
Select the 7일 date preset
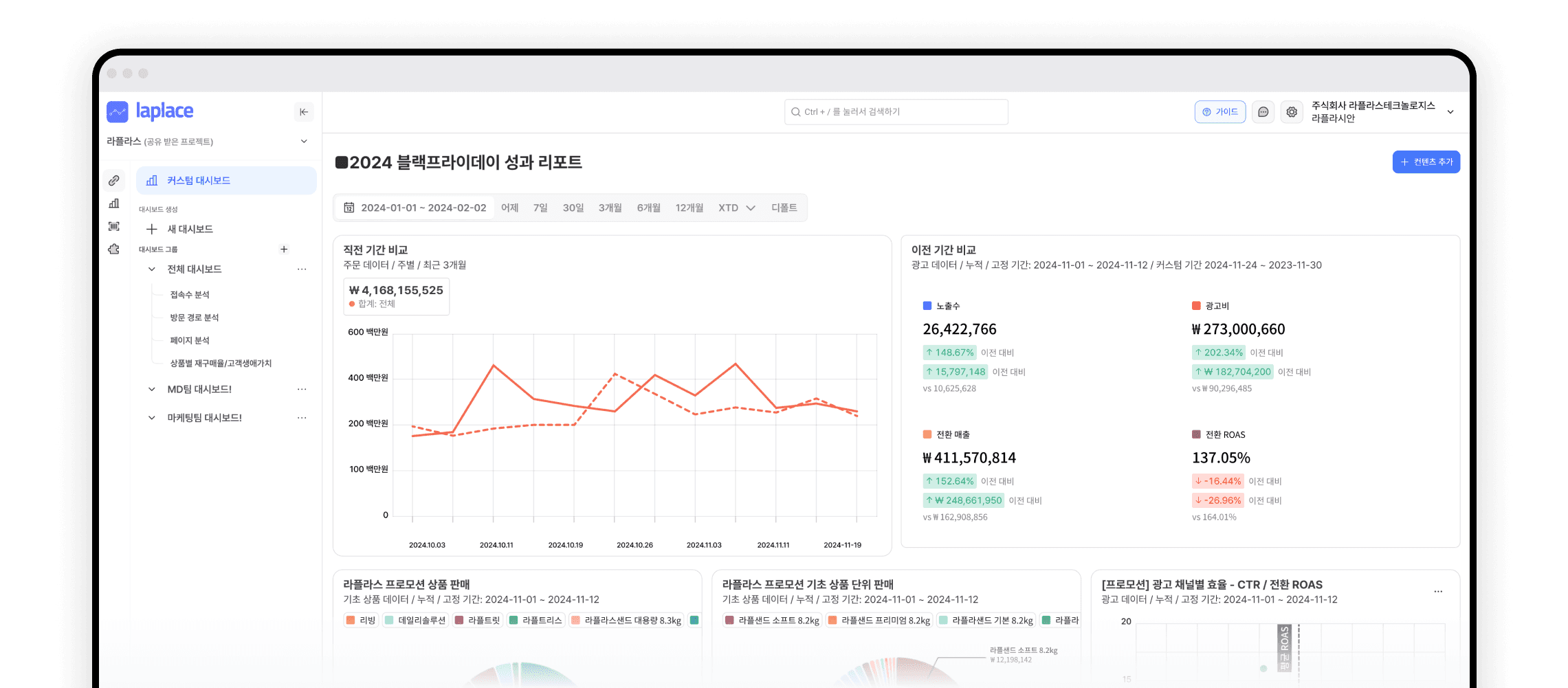pos(540,208)
